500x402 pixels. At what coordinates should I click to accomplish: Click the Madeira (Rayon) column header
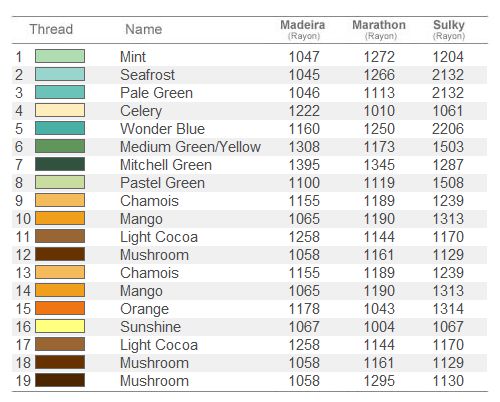[303, 29]
